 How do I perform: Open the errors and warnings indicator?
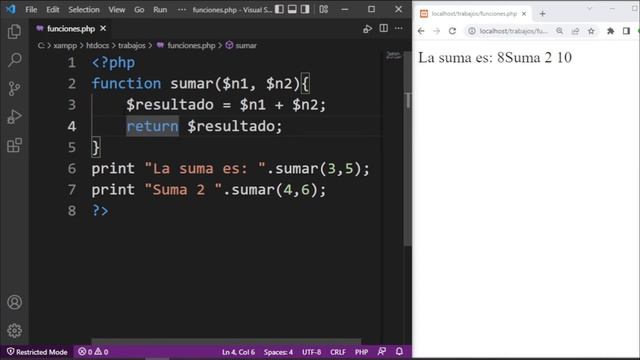(x=93, y=352)
